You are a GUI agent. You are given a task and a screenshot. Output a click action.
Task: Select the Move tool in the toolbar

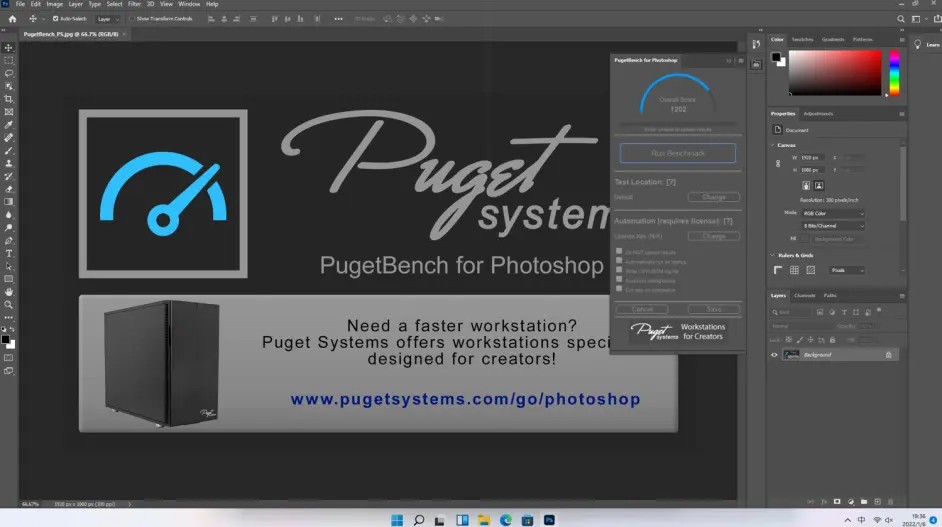coord(8,47)
